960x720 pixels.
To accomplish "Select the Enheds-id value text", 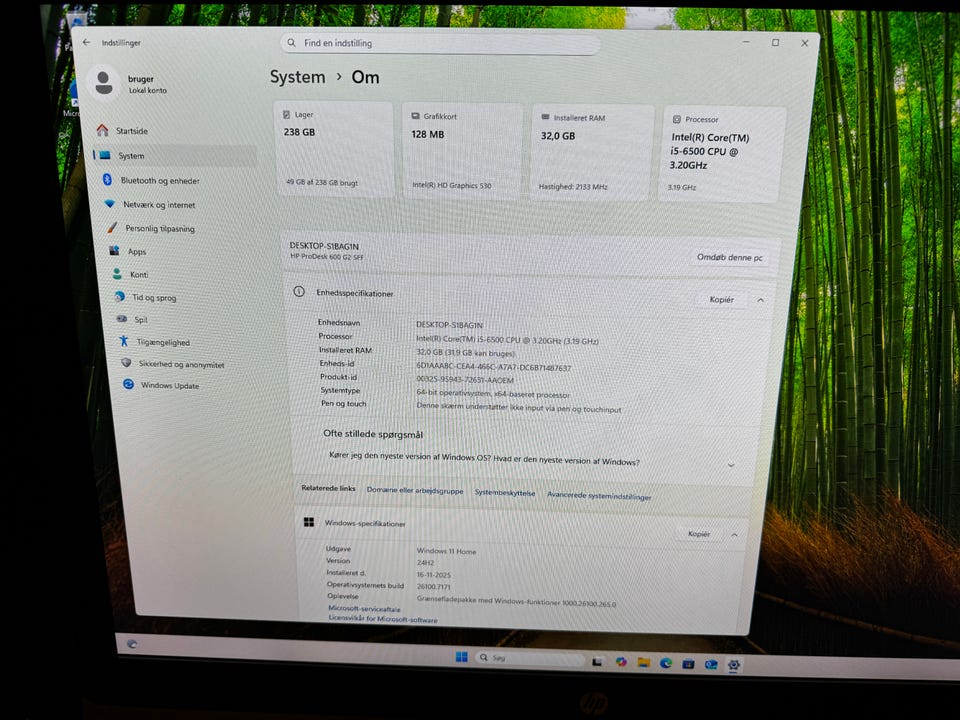I will click(493, 367).
